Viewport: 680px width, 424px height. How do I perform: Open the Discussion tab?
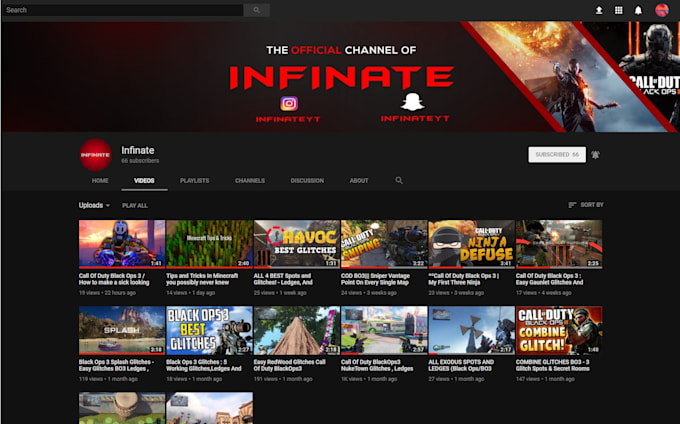click(307, 180)
